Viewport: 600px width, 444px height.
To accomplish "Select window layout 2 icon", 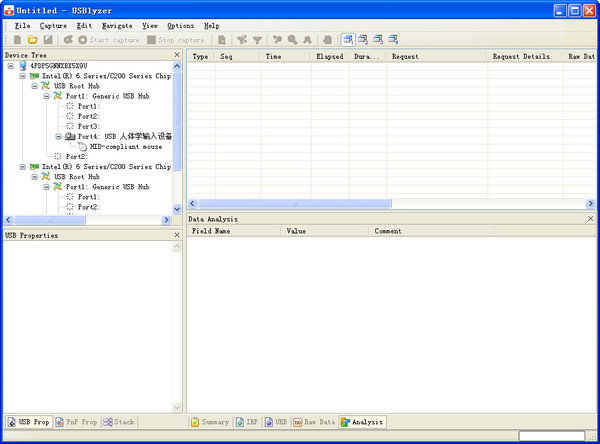I will coord(363,40).
